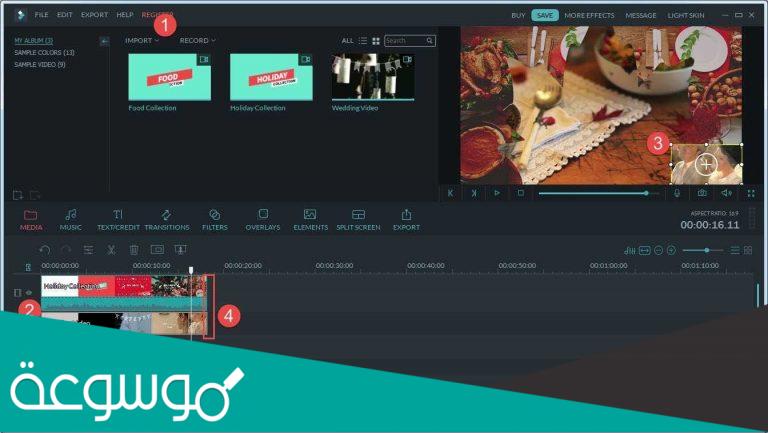Switch media library to grid view
This screenshot has width=768, height=433.
pos(376,41)
